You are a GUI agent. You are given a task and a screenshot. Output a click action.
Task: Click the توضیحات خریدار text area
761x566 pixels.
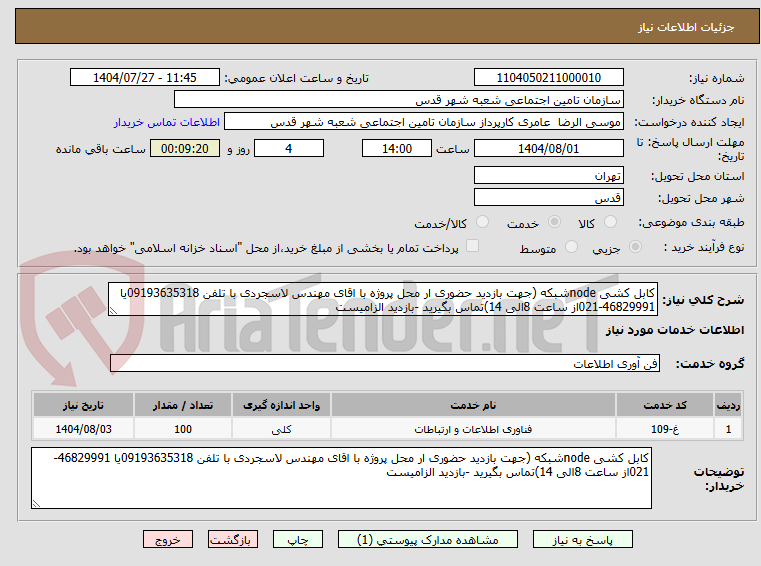(341, 478)
